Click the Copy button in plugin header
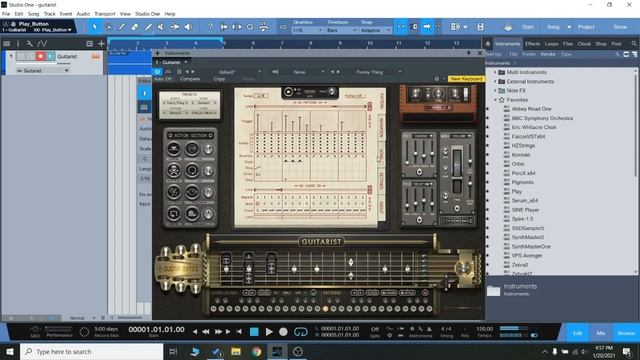This screenshot has width=640, height=360. coord(219,79)
